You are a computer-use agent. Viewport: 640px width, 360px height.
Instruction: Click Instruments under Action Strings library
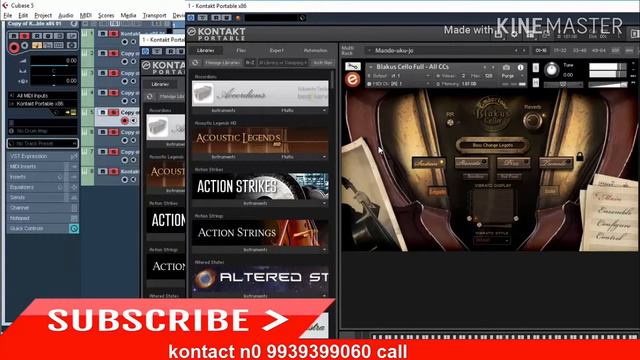[255, 250]
